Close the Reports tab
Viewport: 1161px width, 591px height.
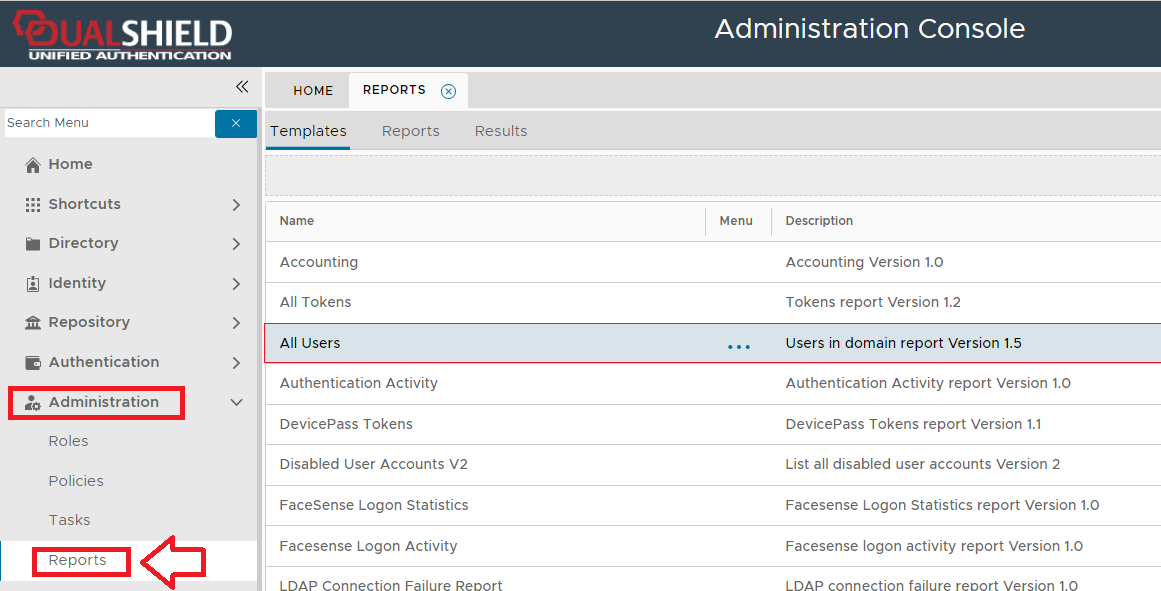coord(448,91)
